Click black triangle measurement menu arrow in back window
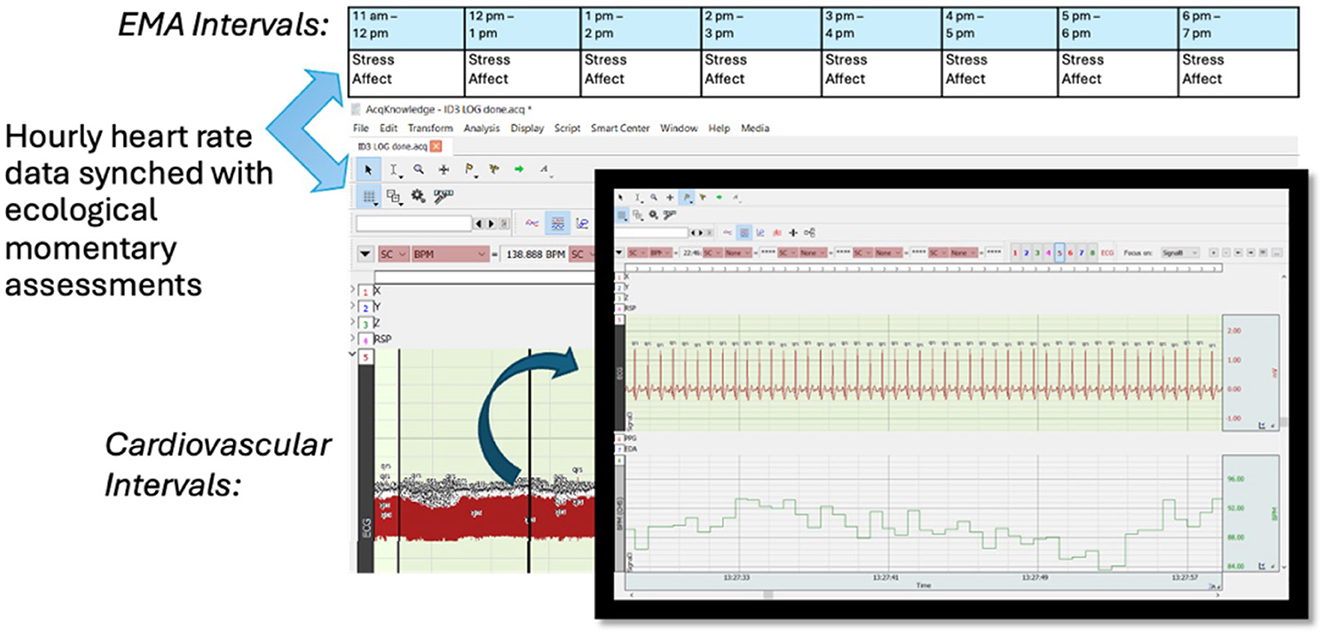Screen dimensions: 1325x638 click(365, 254)
